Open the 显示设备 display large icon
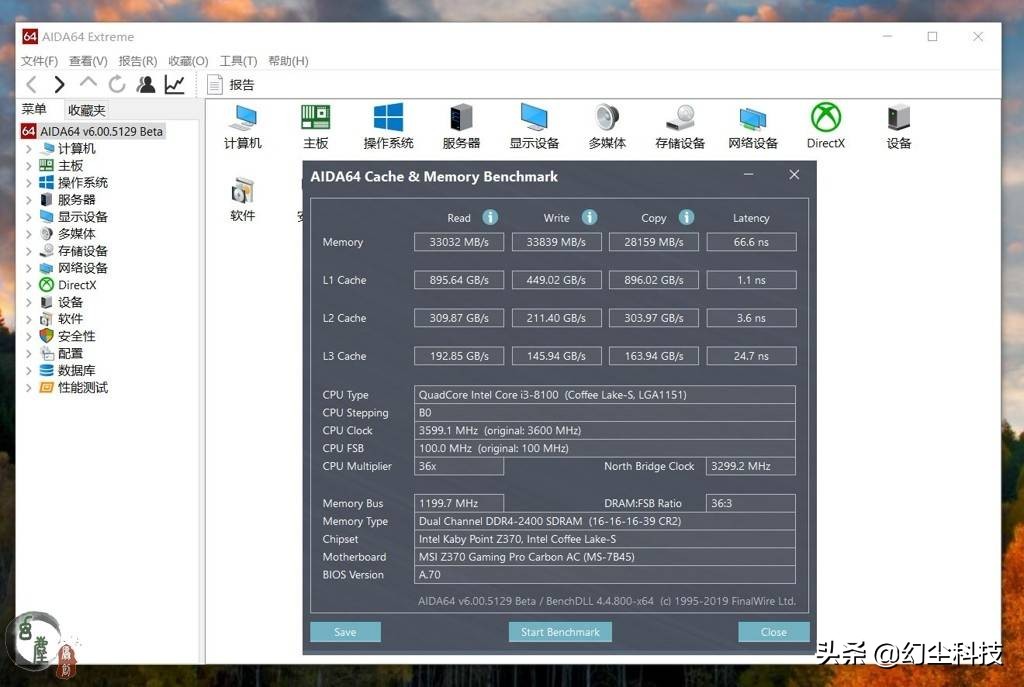 click(534, 126)
